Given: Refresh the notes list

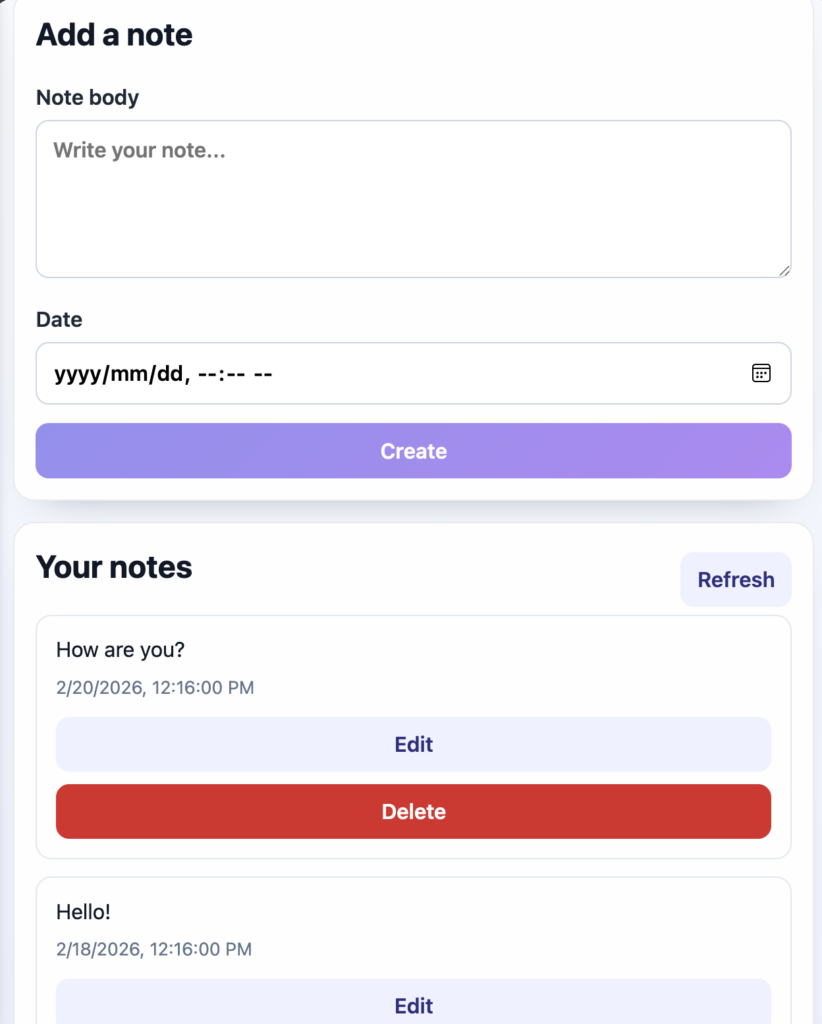Looking at the screenshot, I should (735, 580).
